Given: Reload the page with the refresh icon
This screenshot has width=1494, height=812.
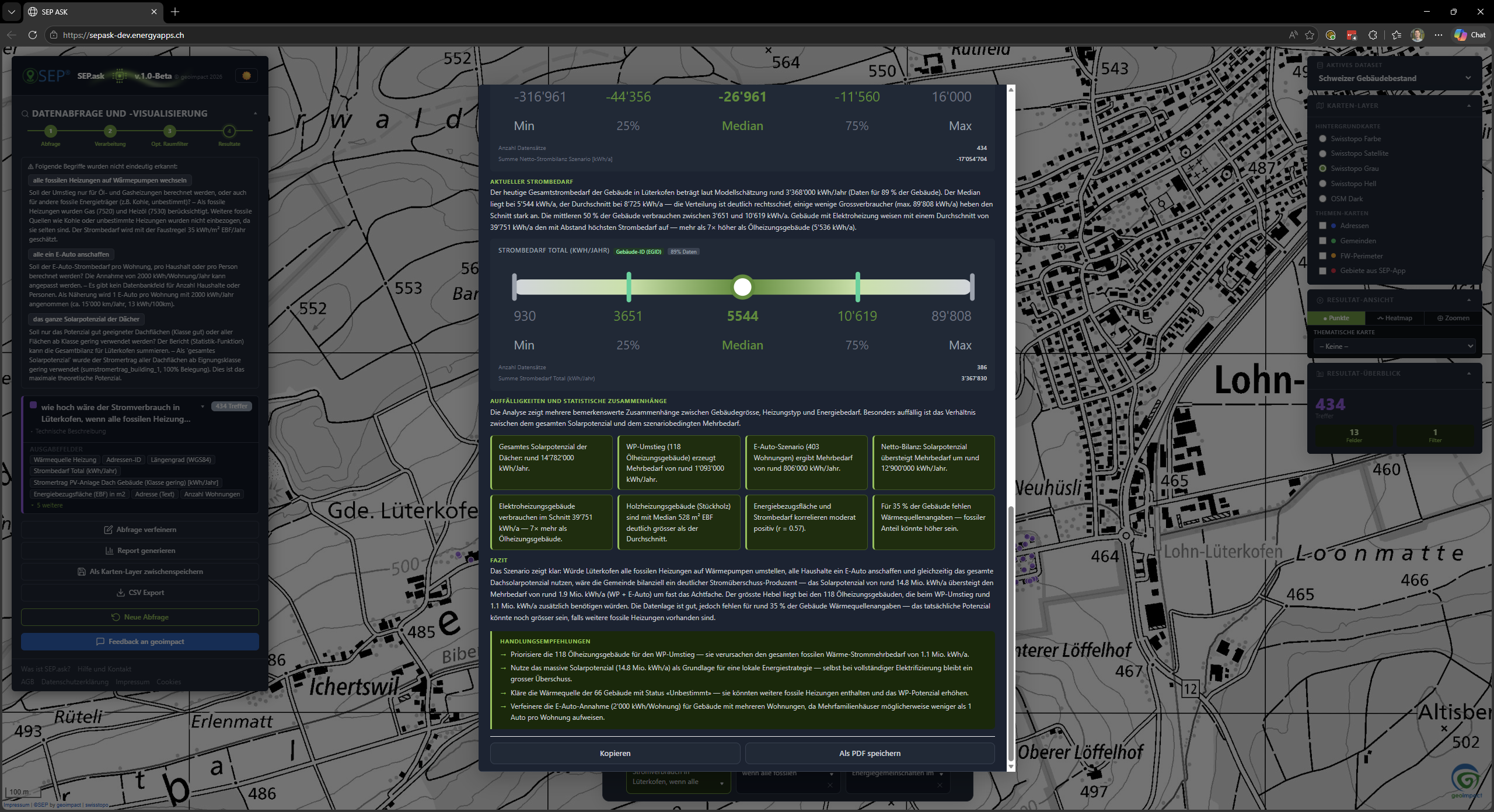Looking at the screenshot, I should pyautogui.click(x=33, y=35).
